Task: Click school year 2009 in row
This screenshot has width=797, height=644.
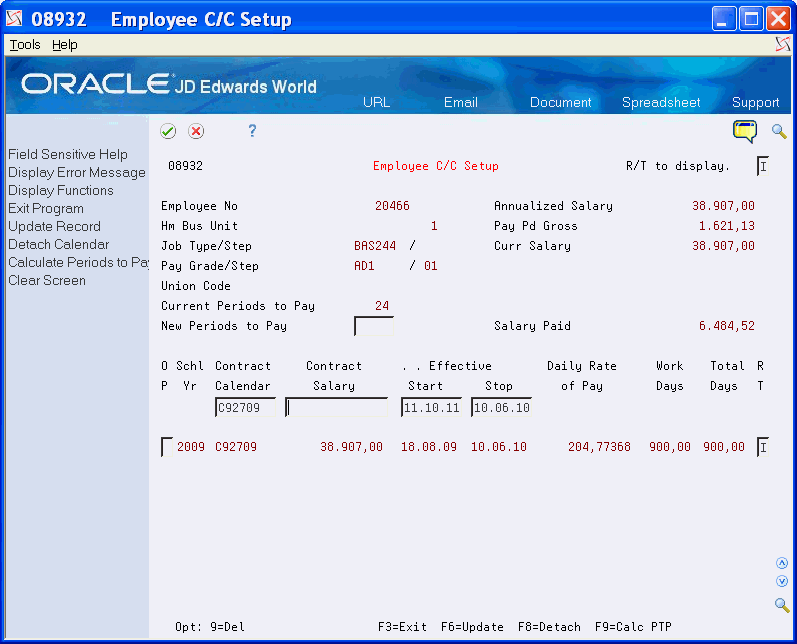Action: tap(191, 447)
